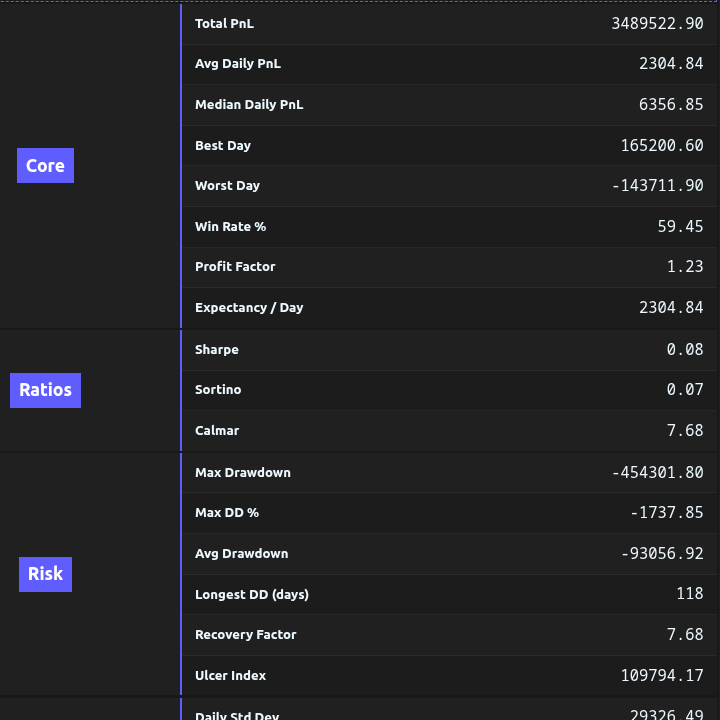This screenshot has width=720, height=720.
Task: Select the Worst Day metric label
Action: coord(227,186)
